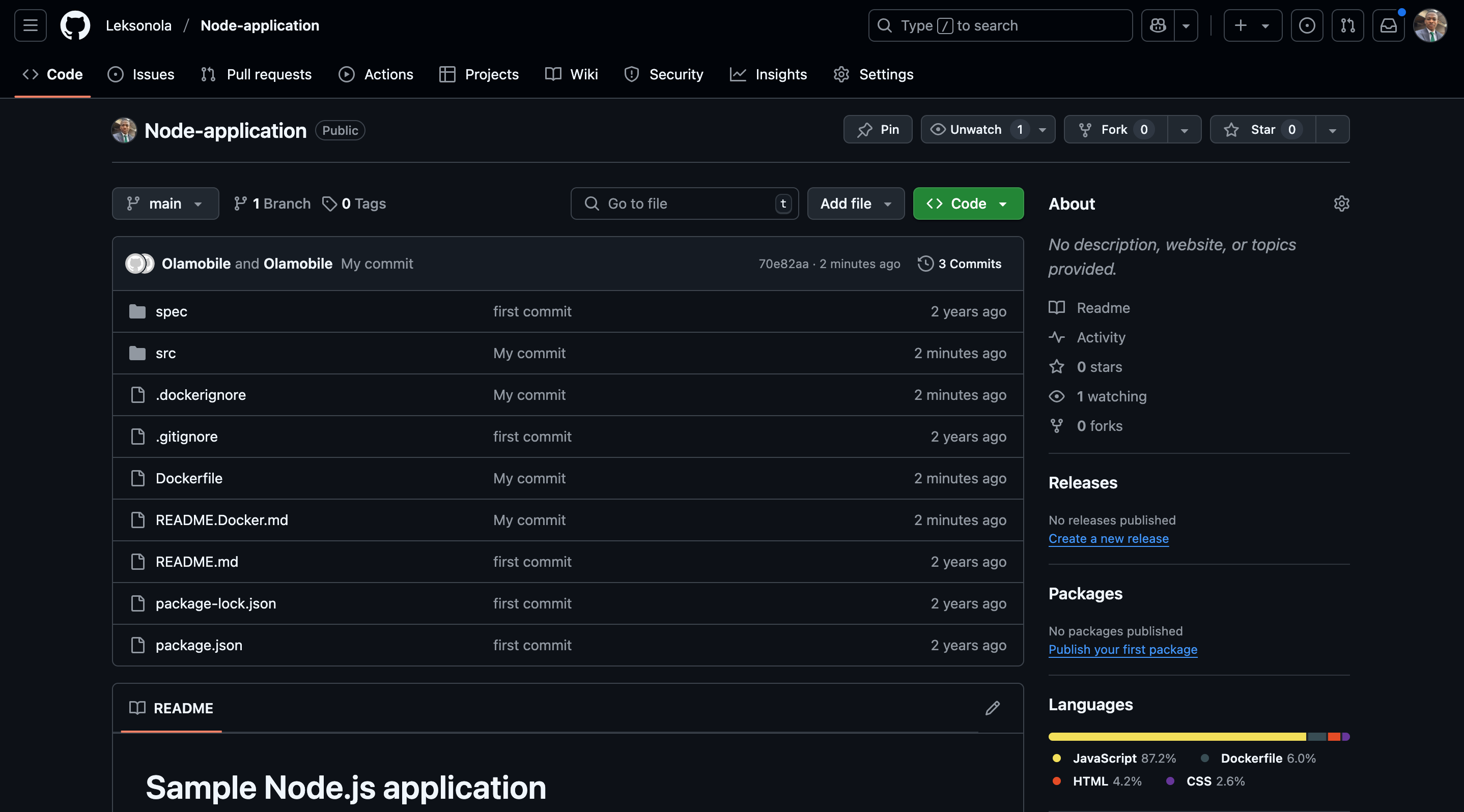Click the file icon beside Dockerfile
This screenshot has width=1464, height=812.
[137, 478]
